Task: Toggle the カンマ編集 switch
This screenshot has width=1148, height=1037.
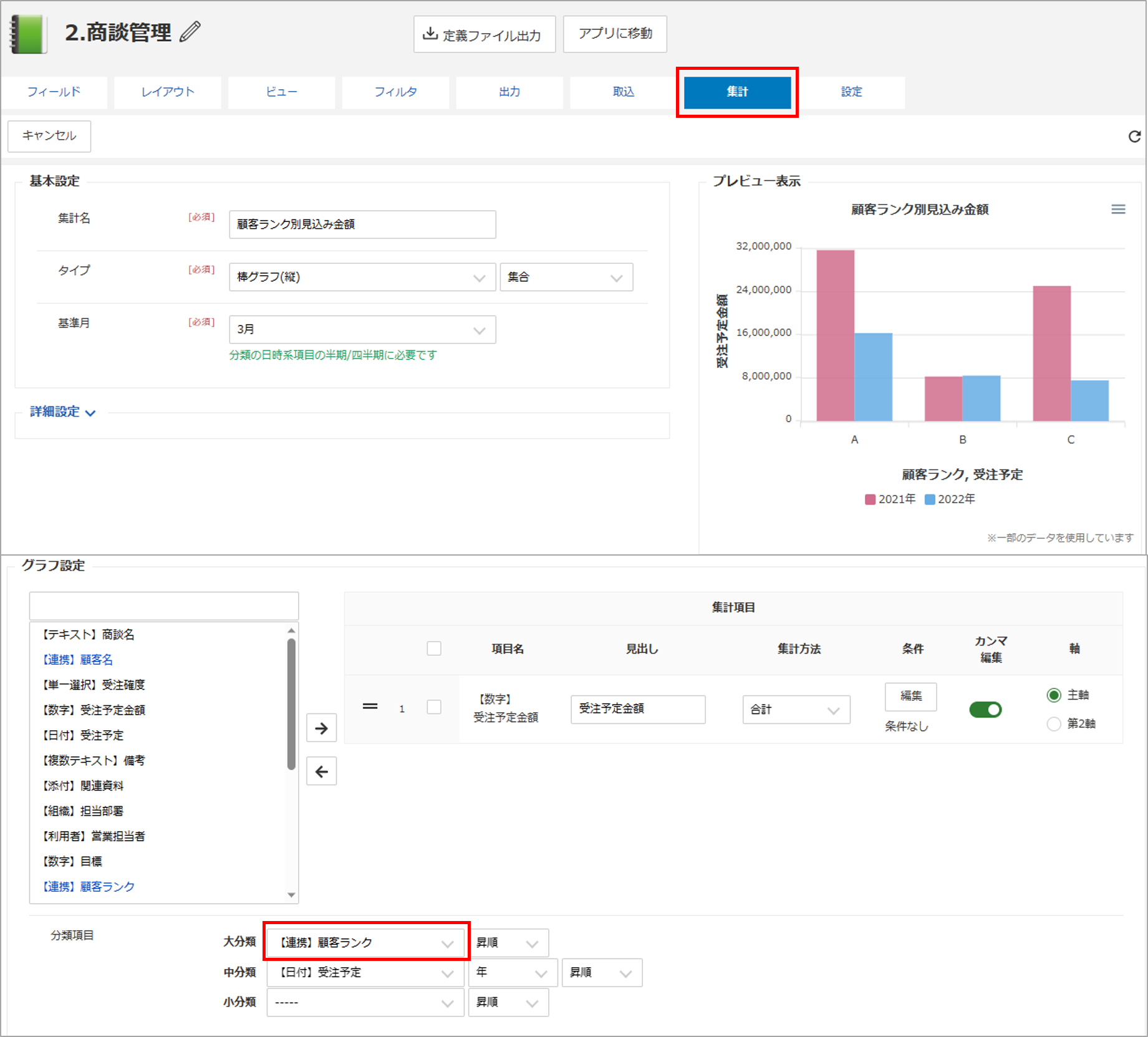Action: coord(985,710)
